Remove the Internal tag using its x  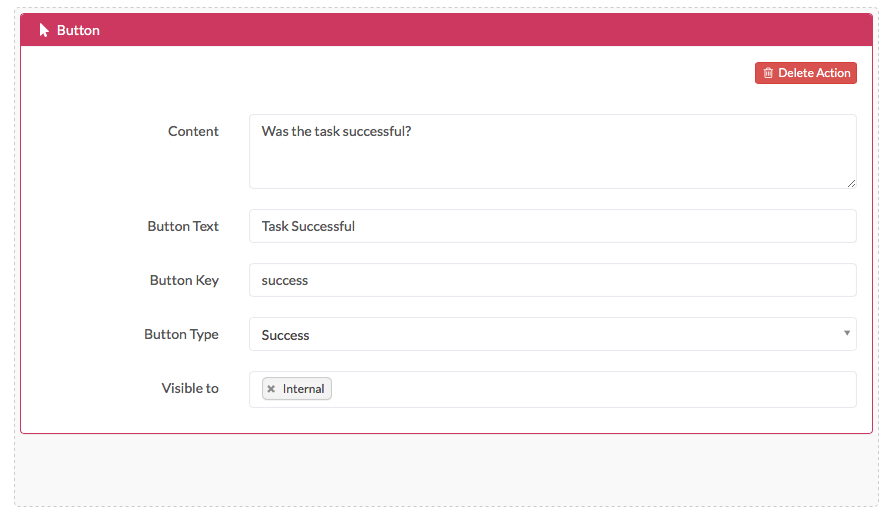pyautogui.click(x=271, y=389)
